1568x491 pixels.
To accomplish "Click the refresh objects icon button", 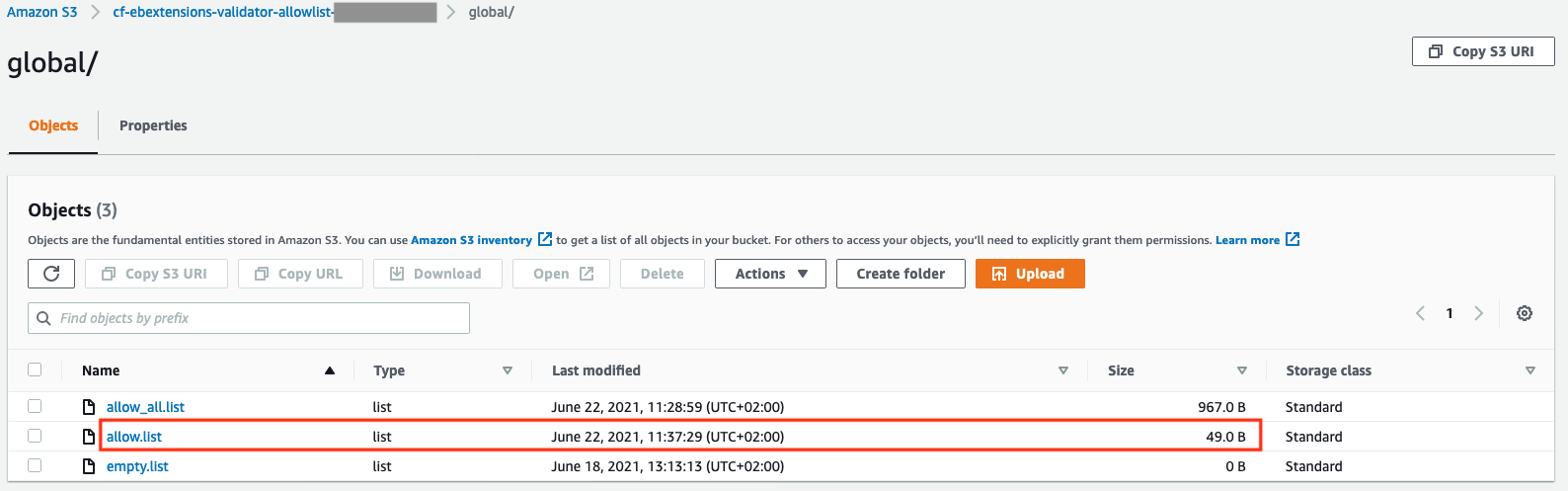I will click(x=51, y=274).
